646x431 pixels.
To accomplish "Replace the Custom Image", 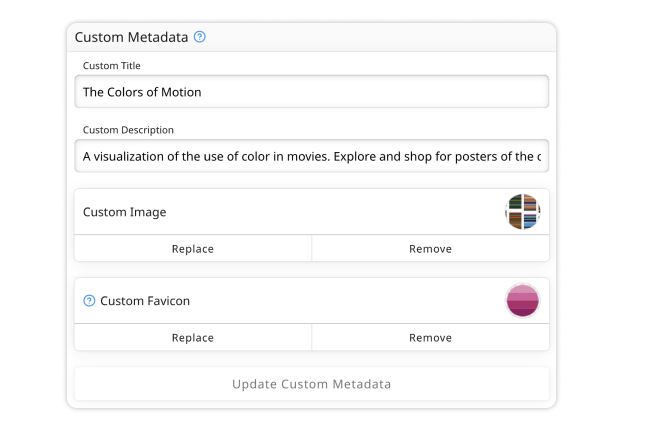I will point(193,249).
